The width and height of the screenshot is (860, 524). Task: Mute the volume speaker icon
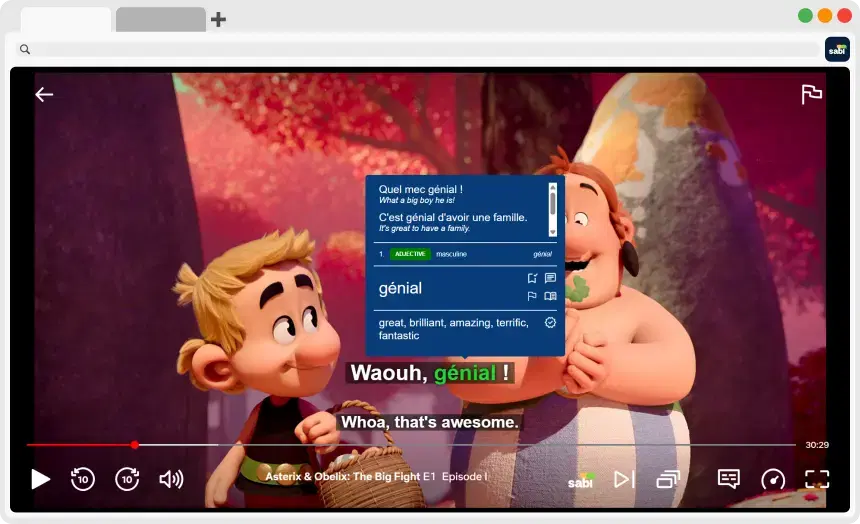click(171, 479)
